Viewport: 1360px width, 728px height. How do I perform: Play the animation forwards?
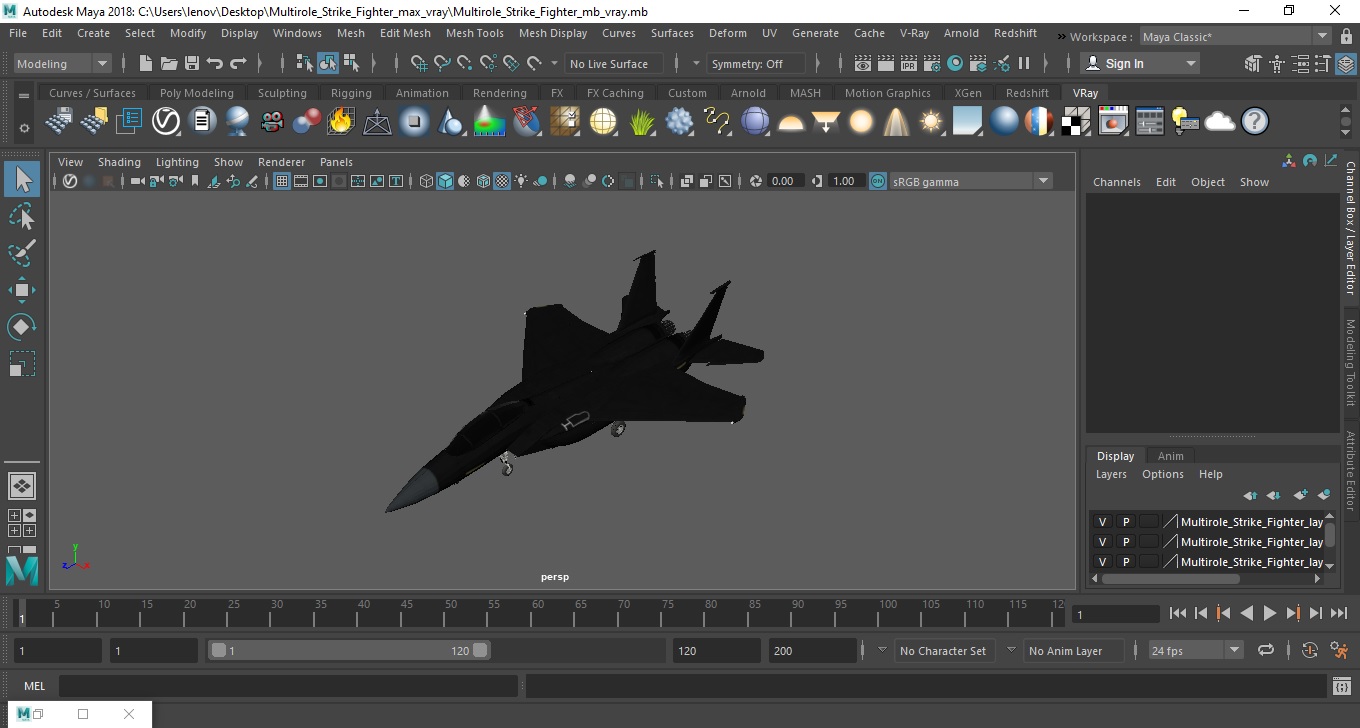pyautogui.click(x=1269, y=613)
